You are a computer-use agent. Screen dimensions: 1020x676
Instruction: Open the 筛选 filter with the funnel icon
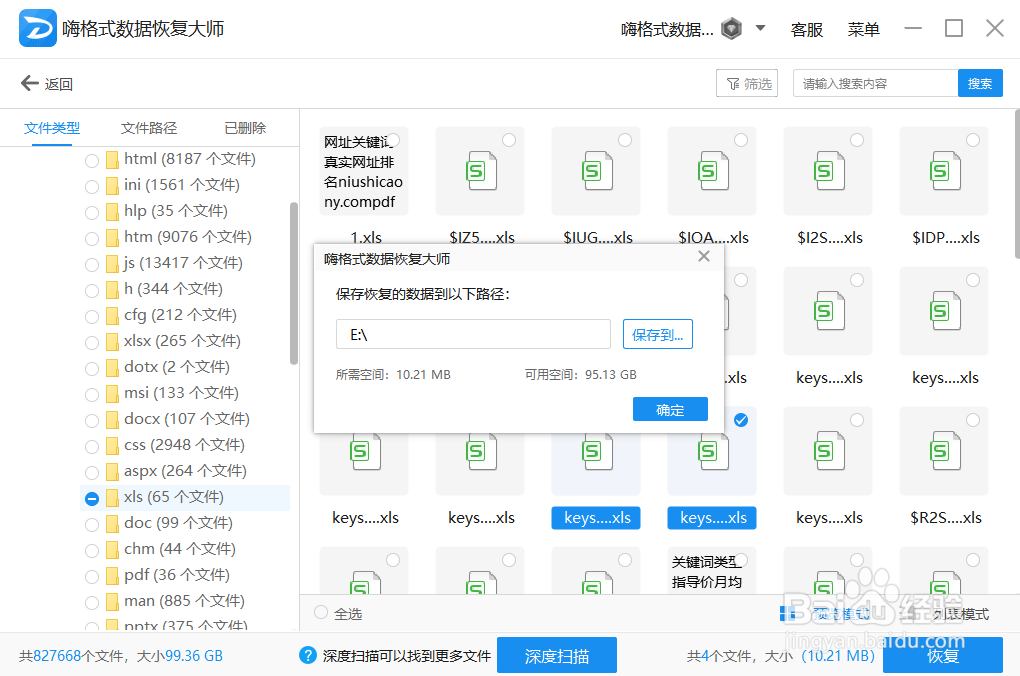click(746, 83)
